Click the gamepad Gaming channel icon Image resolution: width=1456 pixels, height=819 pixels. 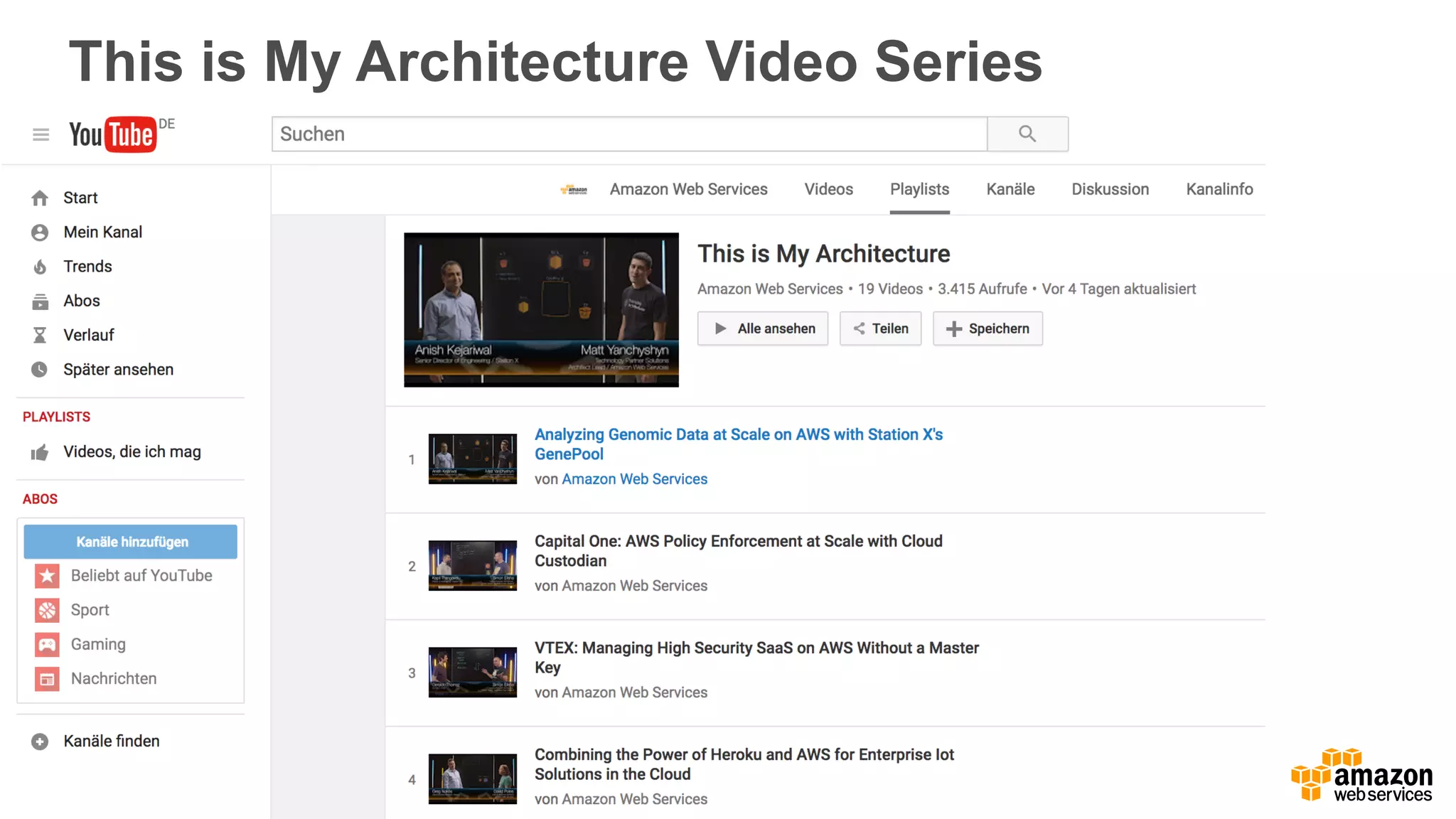pos(47,644)
